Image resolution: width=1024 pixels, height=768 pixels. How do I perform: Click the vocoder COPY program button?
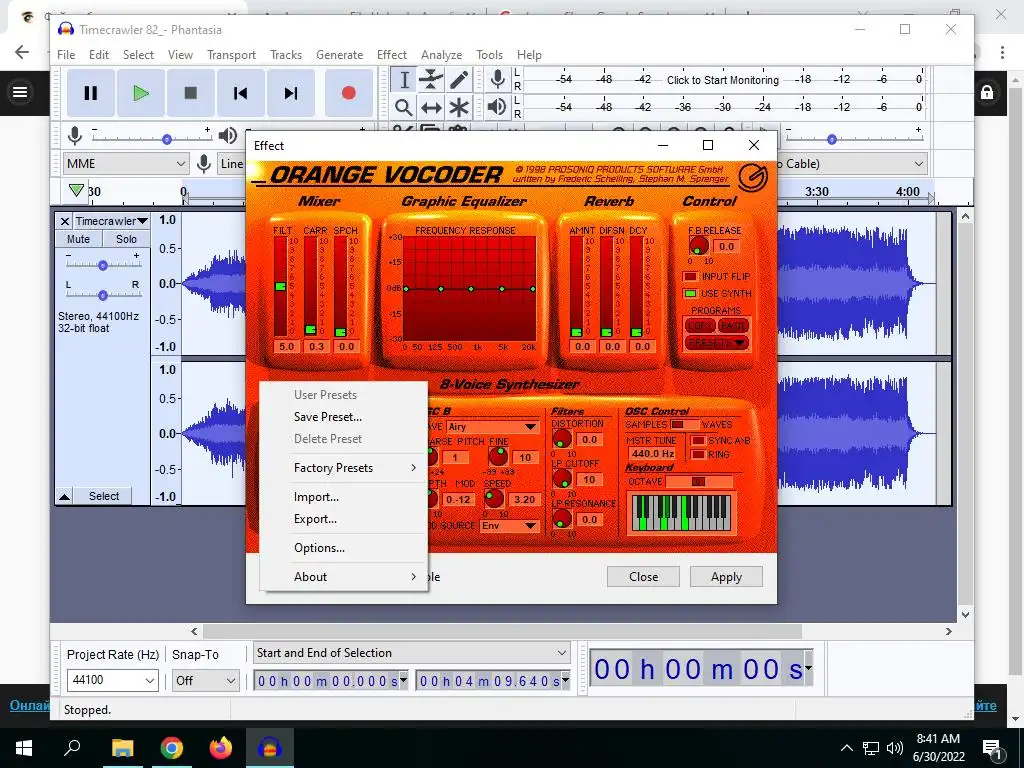pos(699,325)
